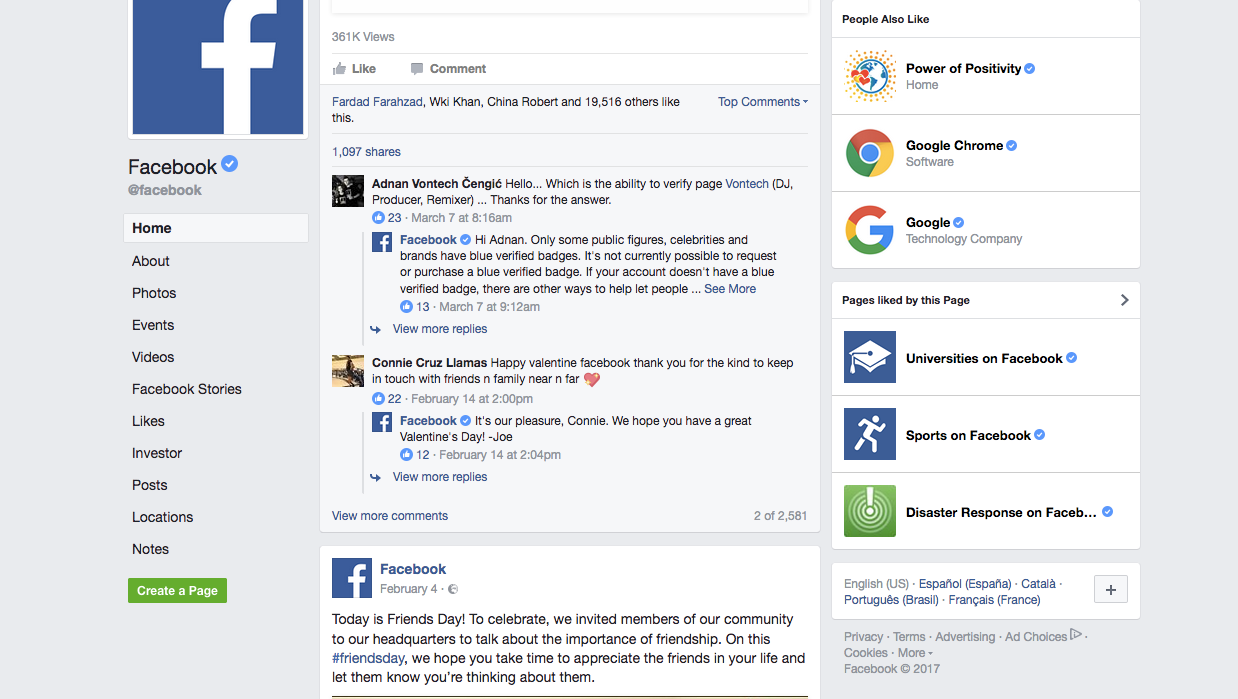The width and height of the screenshot is (1238, 699).
Task: Open the #friendsday hashtag link
Action: (x=368, y=658)
